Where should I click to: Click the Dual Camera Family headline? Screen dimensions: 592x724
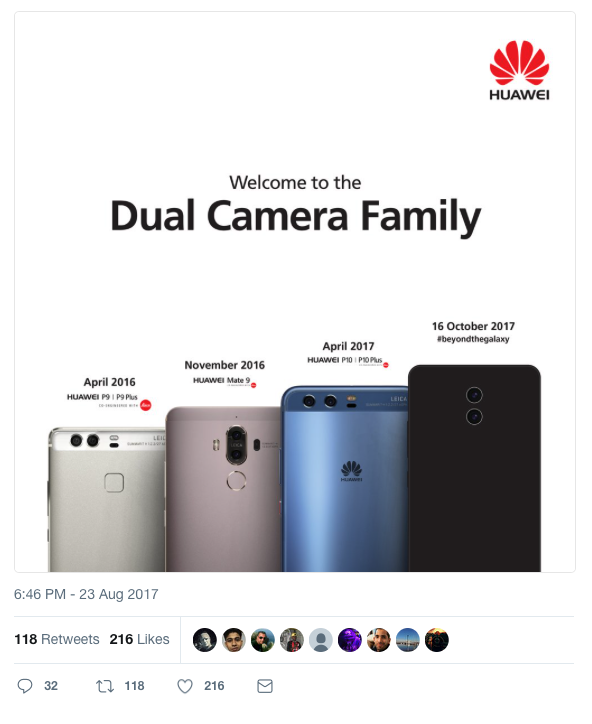(296, 215)
